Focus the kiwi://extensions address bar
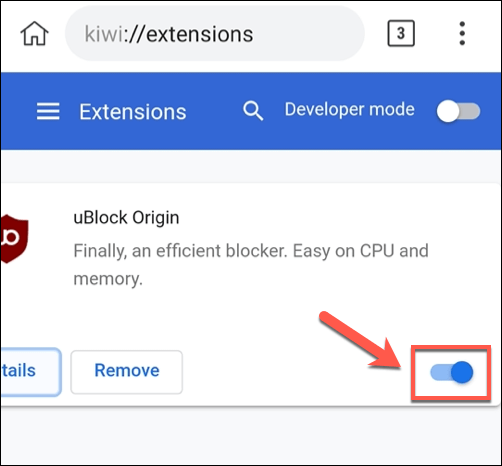 [215, 33]
